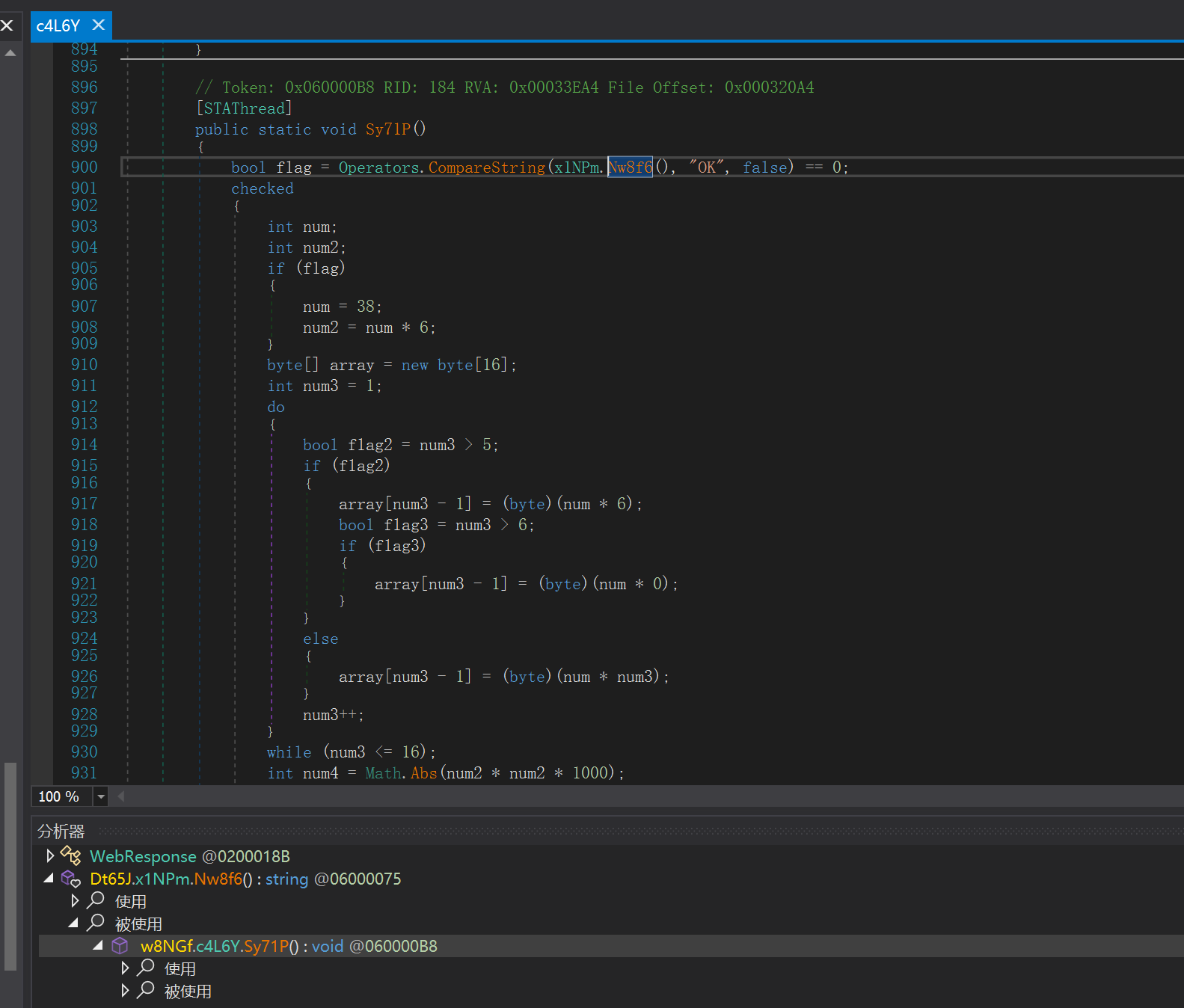Click highlighted Nw8f6 method reference on line 900

point(630,168)
